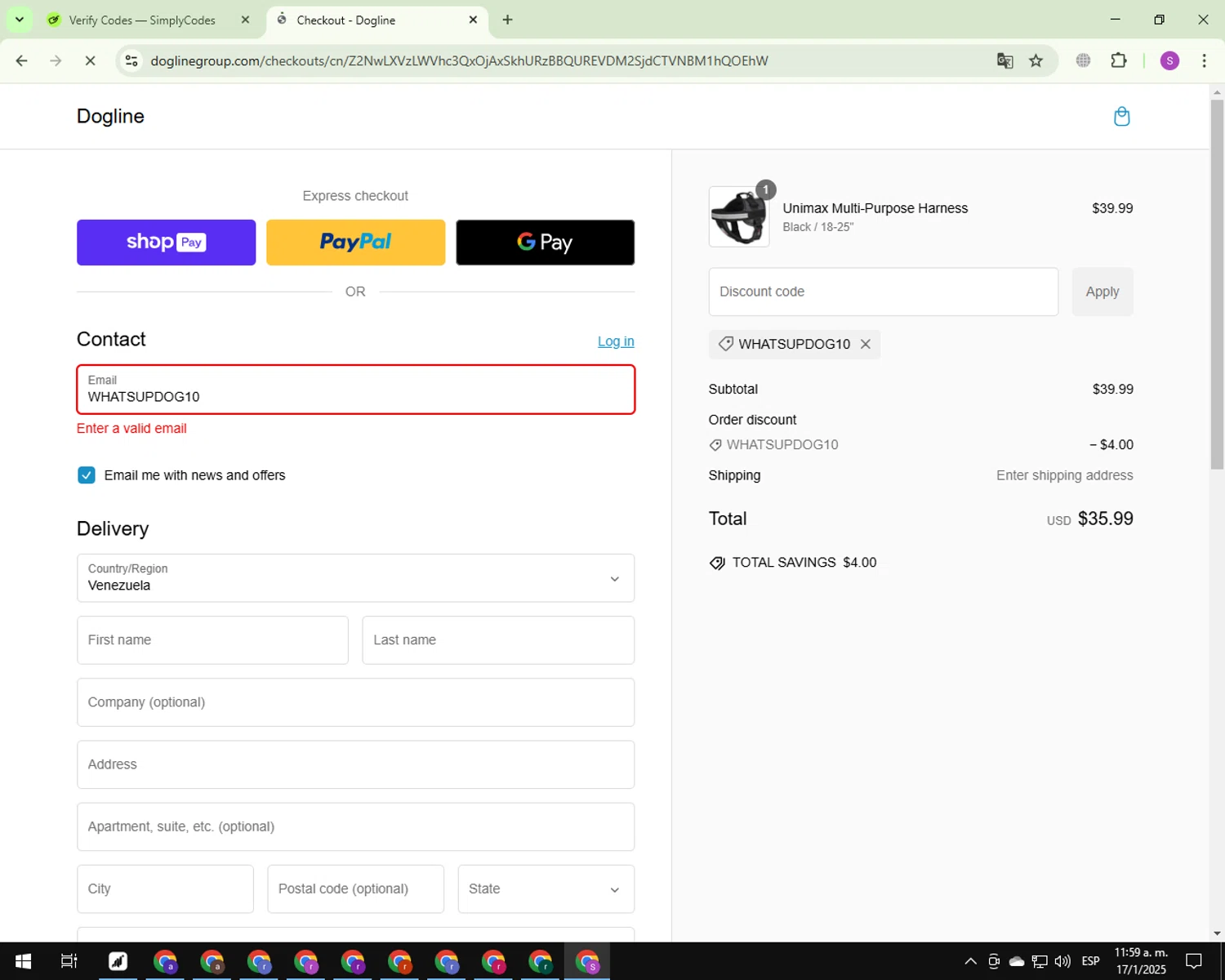Click the Unimax Multi-Purpose Harness product name
This screenshot has width=1225, height=980.
pos(875,208)
